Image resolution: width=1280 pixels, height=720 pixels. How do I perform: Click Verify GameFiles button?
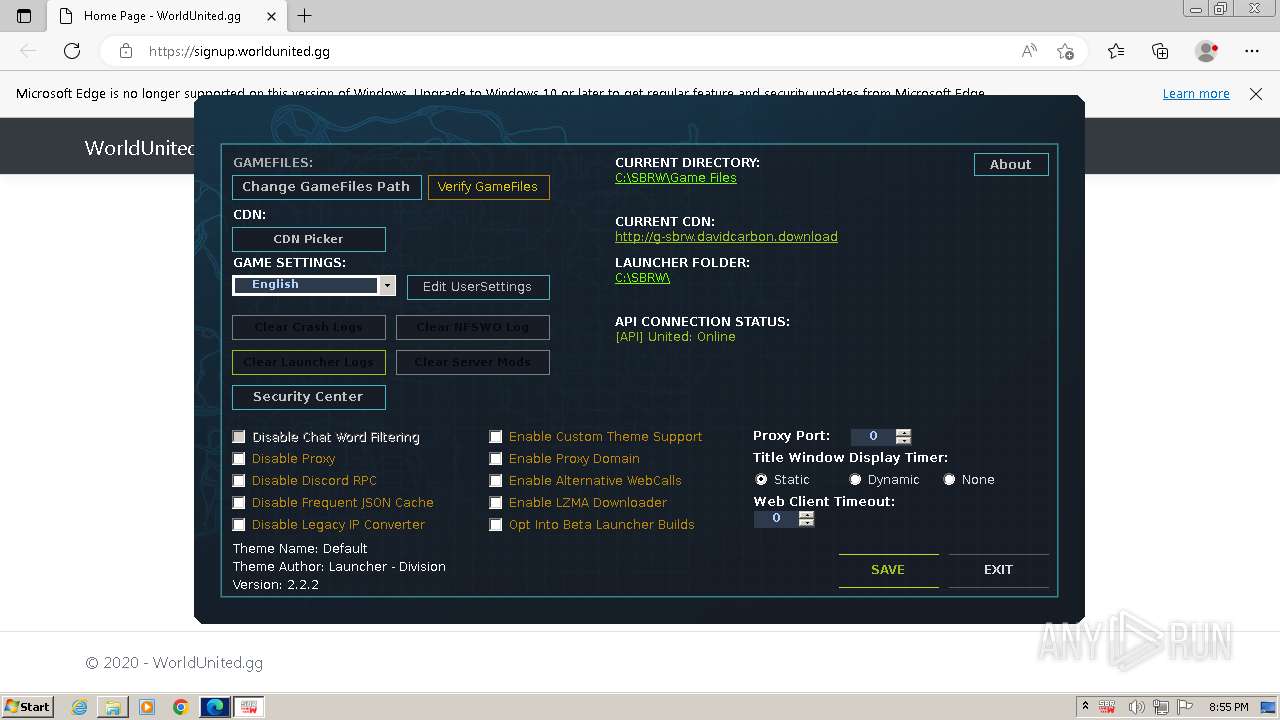coord(488,187)
